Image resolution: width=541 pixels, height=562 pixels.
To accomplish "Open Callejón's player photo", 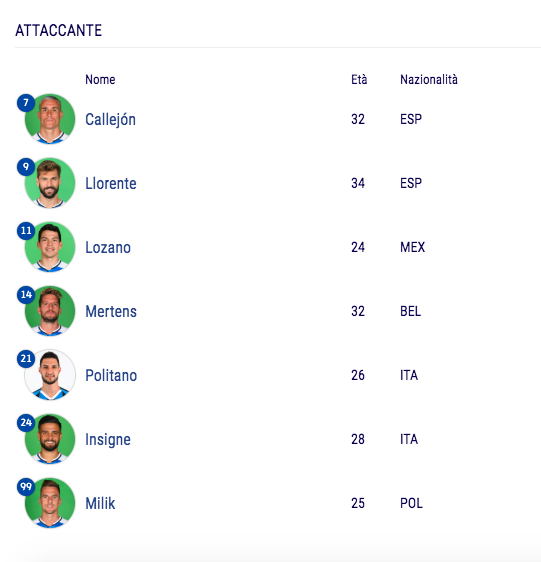I will point(50,119).
